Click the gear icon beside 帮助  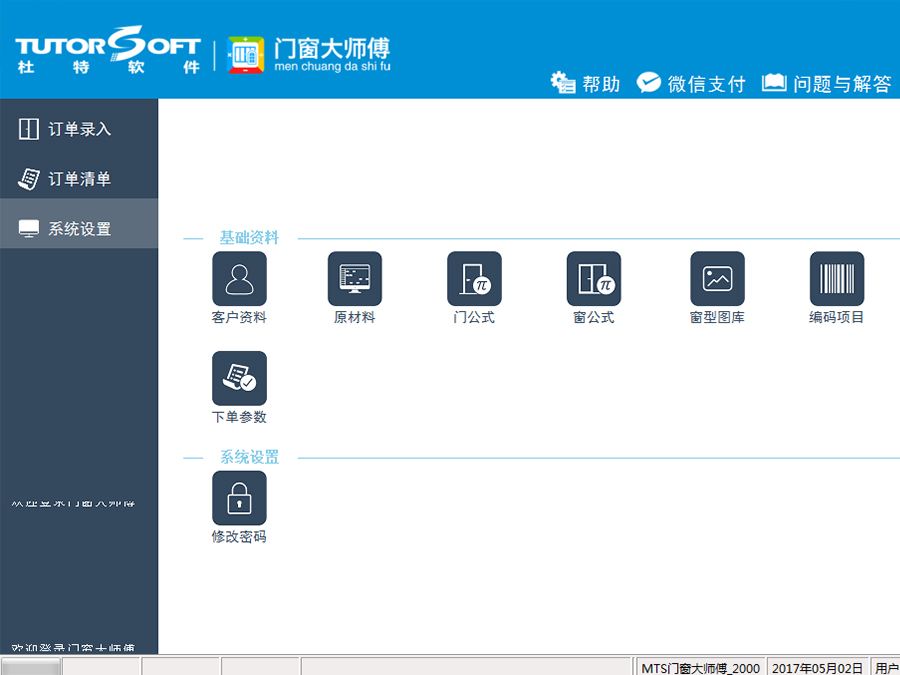click(x=562, y=83)
